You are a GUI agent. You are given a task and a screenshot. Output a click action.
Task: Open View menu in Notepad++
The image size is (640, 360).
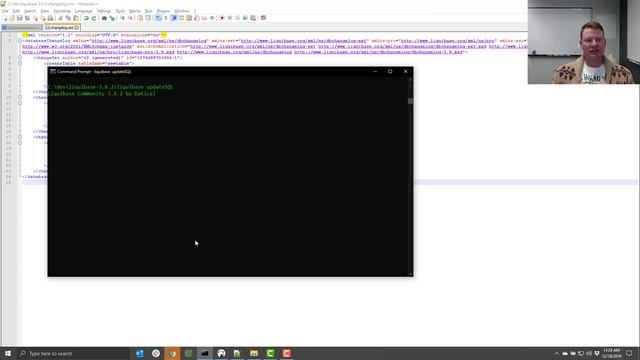(x=44, y=11)
